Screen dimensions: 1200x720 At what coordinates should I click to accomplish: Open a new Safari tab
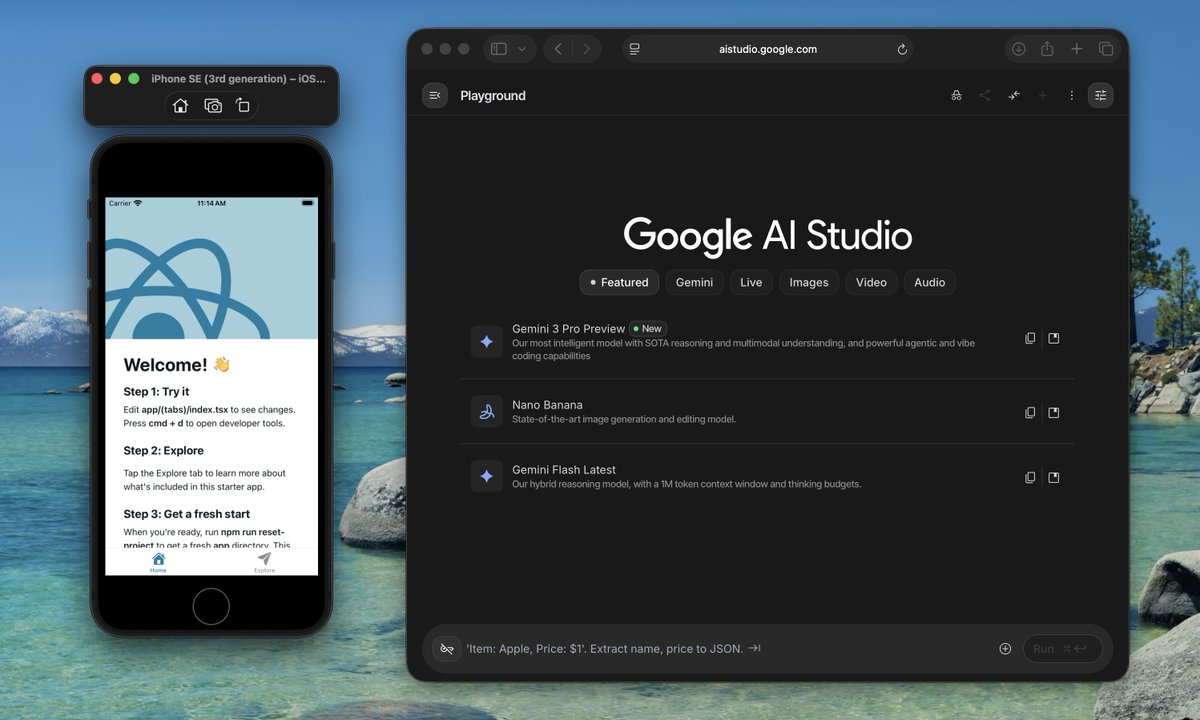1076,49
